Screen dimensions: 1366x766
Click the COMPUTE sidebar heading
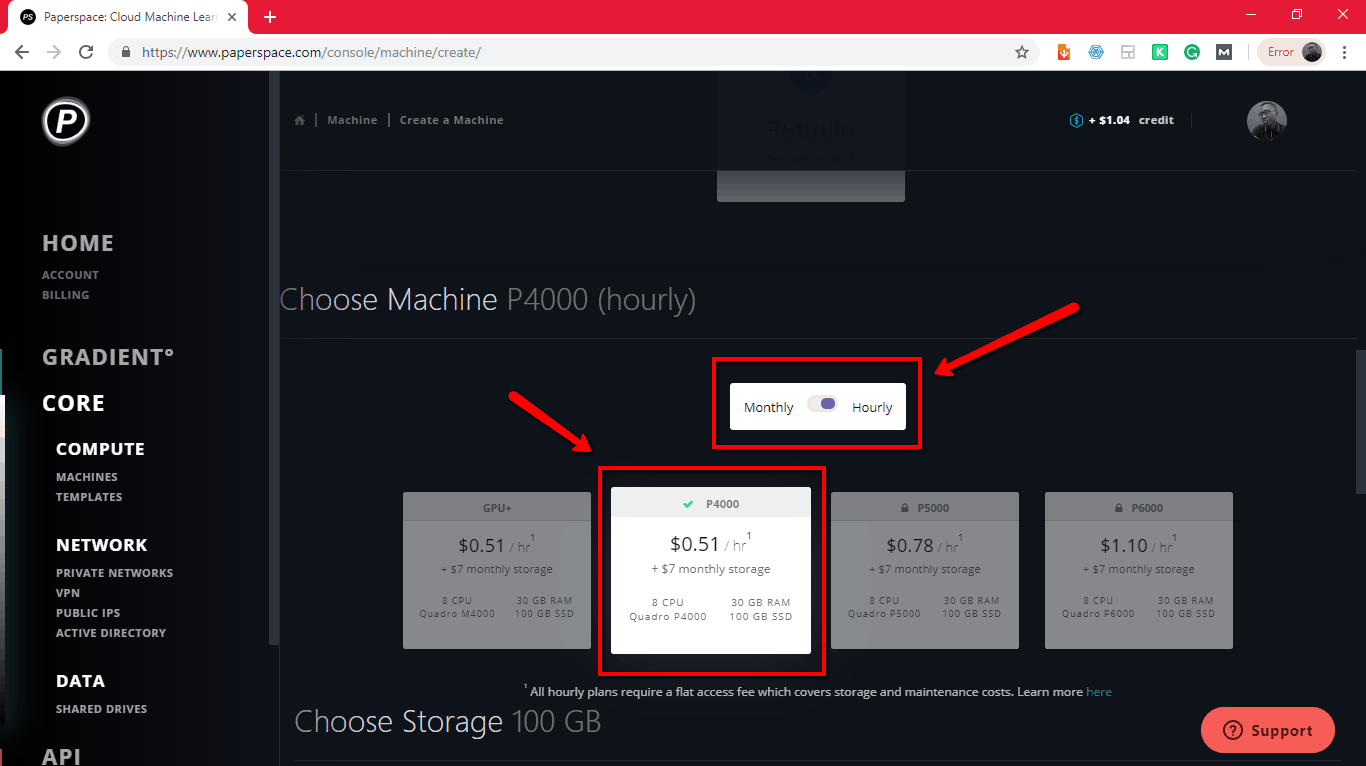(x=100, y=449)
